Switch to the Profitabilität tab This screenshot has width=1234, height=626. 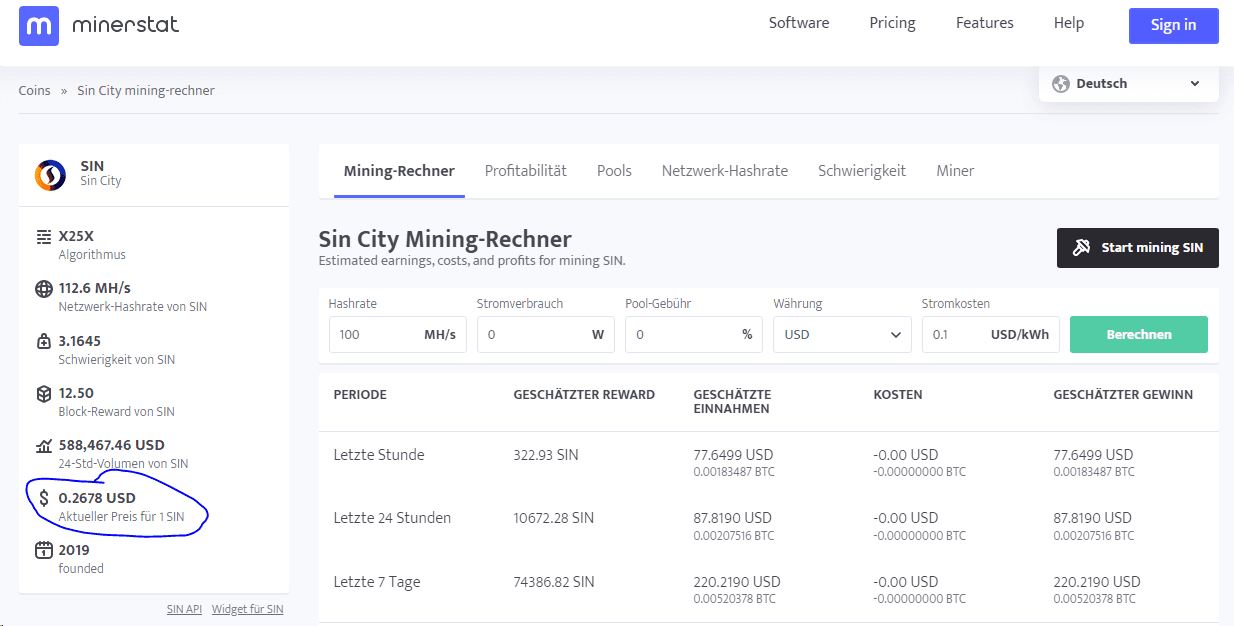pyautogui.click(x=526, y=171)
